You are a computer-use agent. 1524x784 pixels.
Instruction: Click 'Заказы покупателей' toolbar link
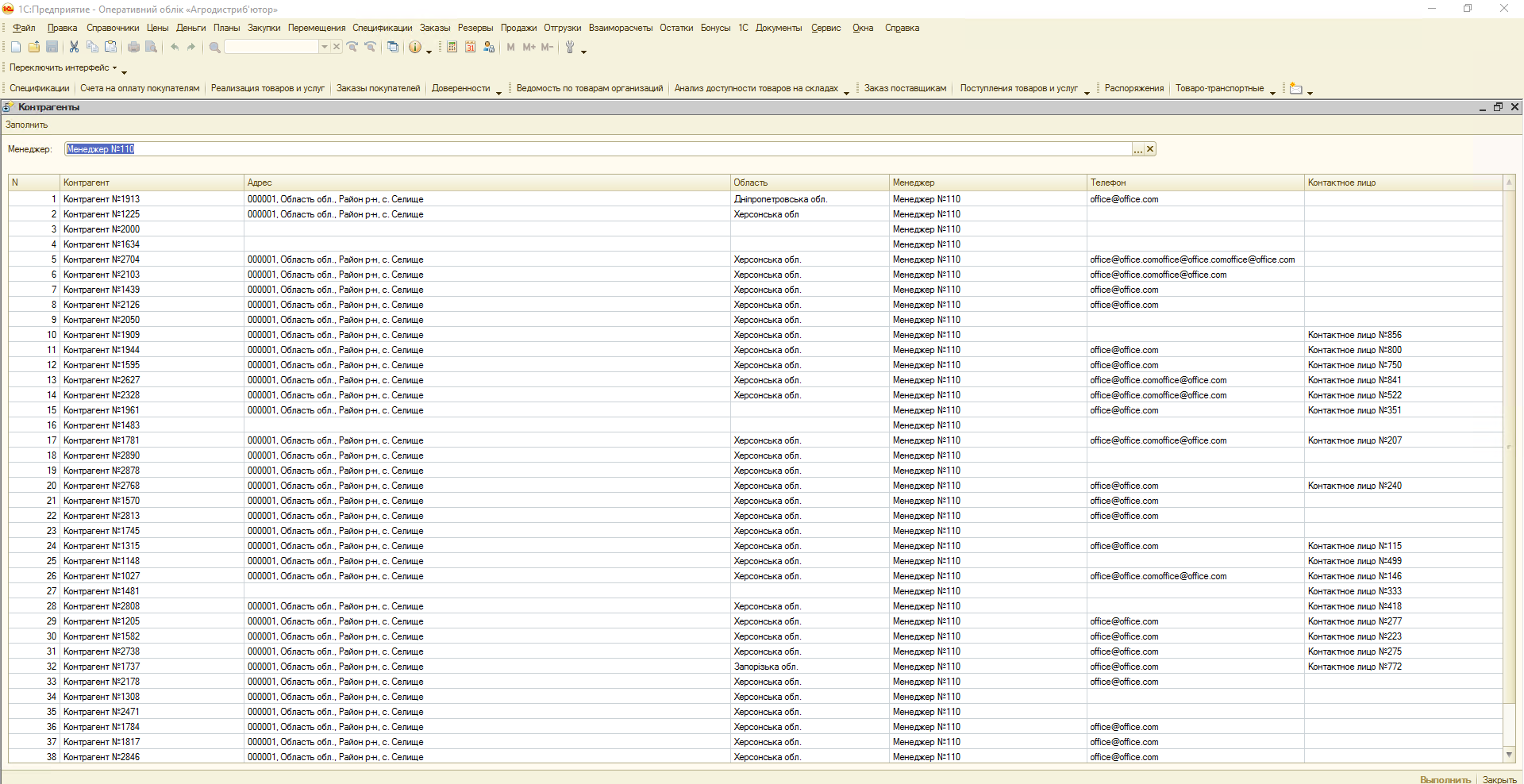(x=378, y=89)
